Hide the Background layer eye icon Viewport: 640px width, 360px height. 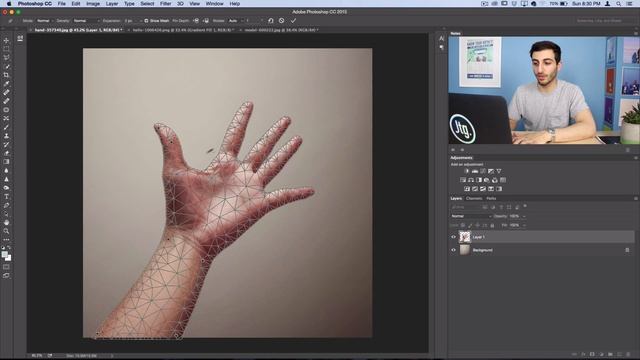coord(453,250)
